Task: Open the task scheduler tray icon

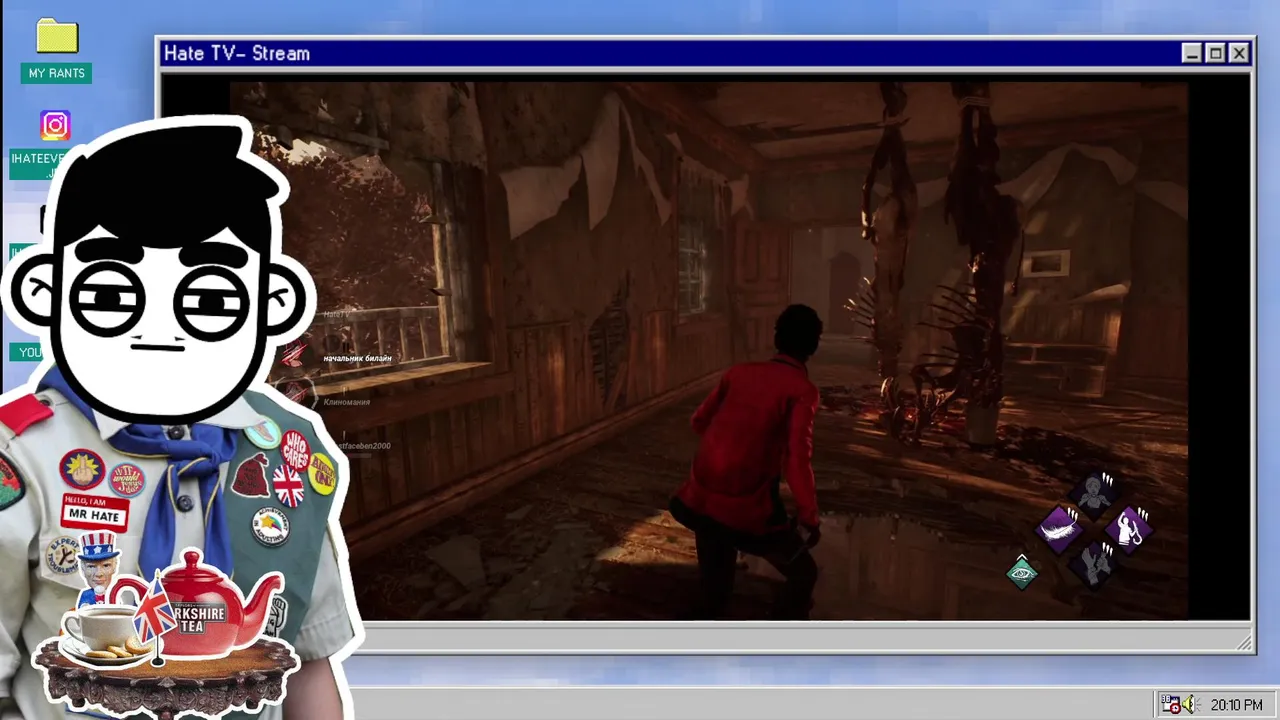Action: pos(1171,705)
